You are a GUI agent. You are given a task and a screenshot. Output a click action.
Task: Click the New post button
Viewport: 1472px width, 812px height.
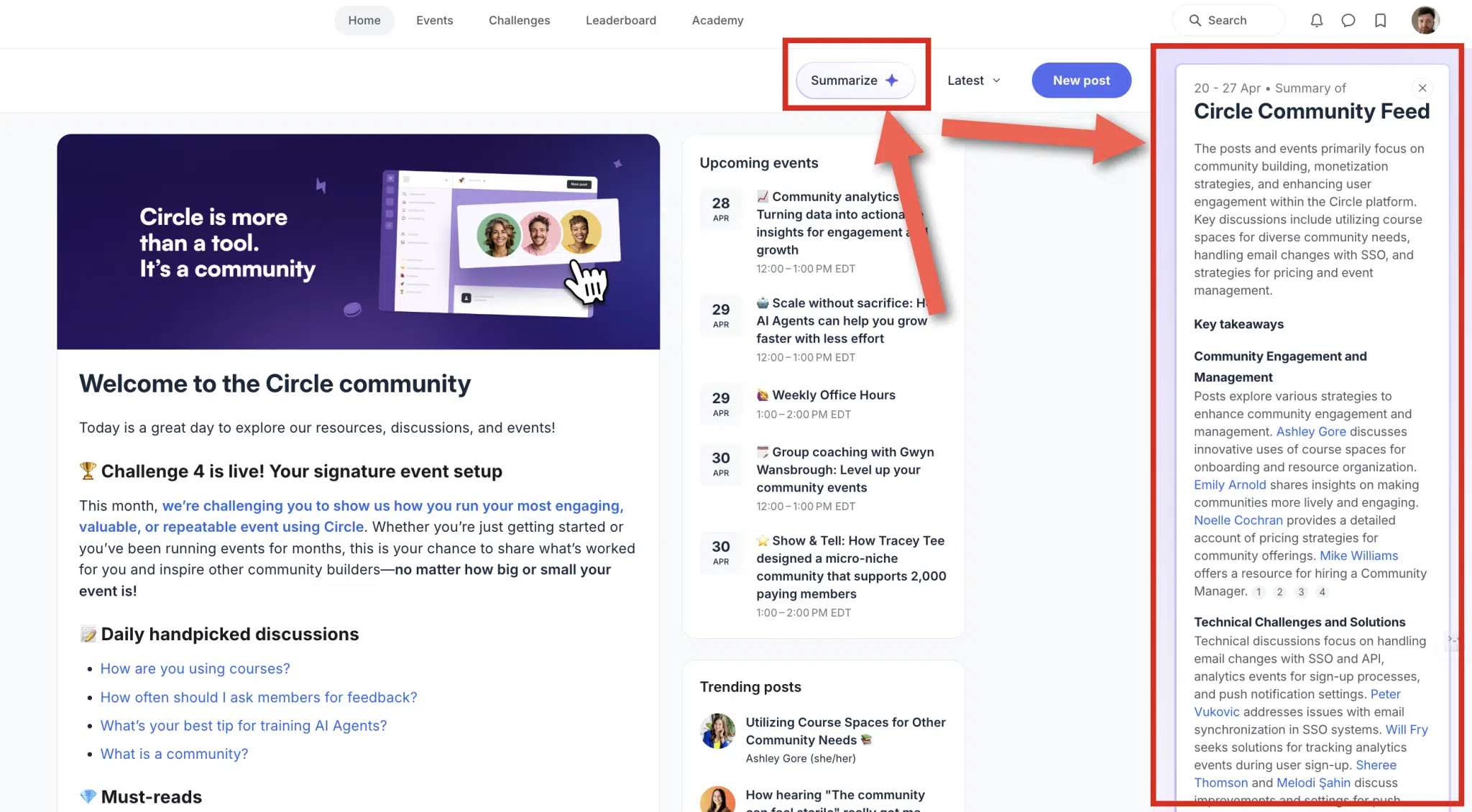click(x=1081, y=80)
